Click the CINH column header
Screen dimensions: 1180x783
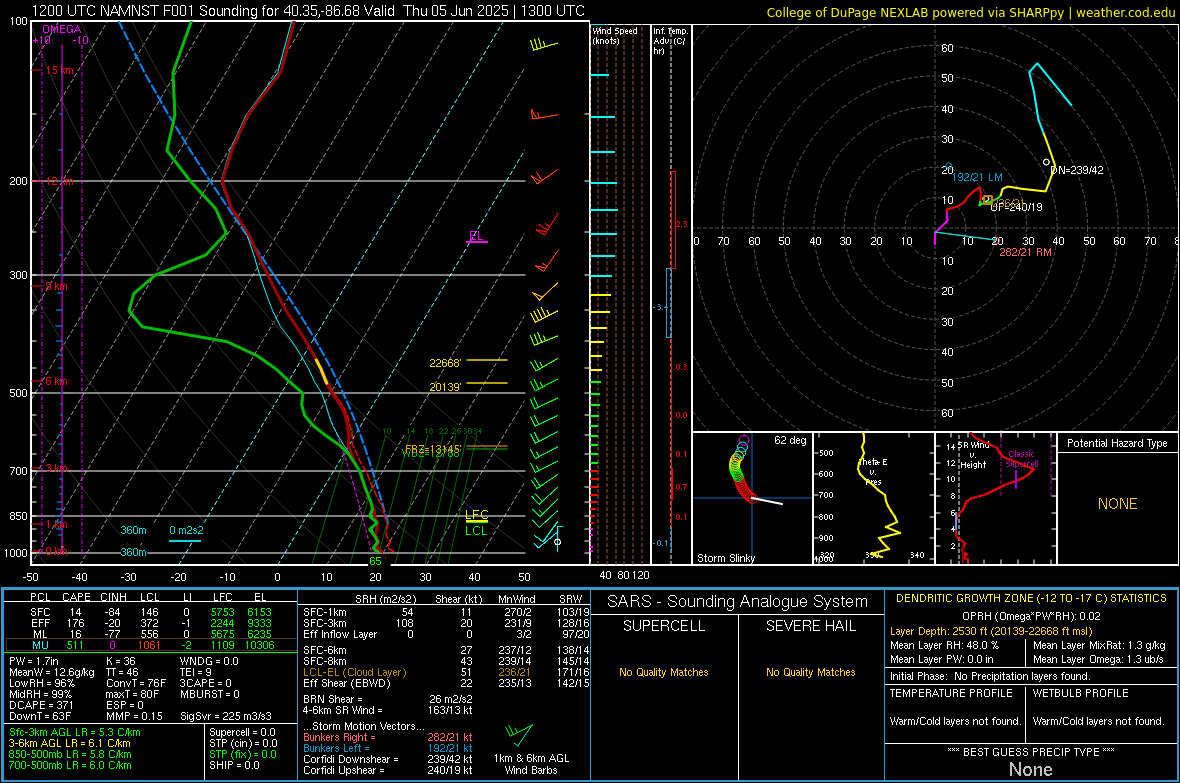coord(113,597)
